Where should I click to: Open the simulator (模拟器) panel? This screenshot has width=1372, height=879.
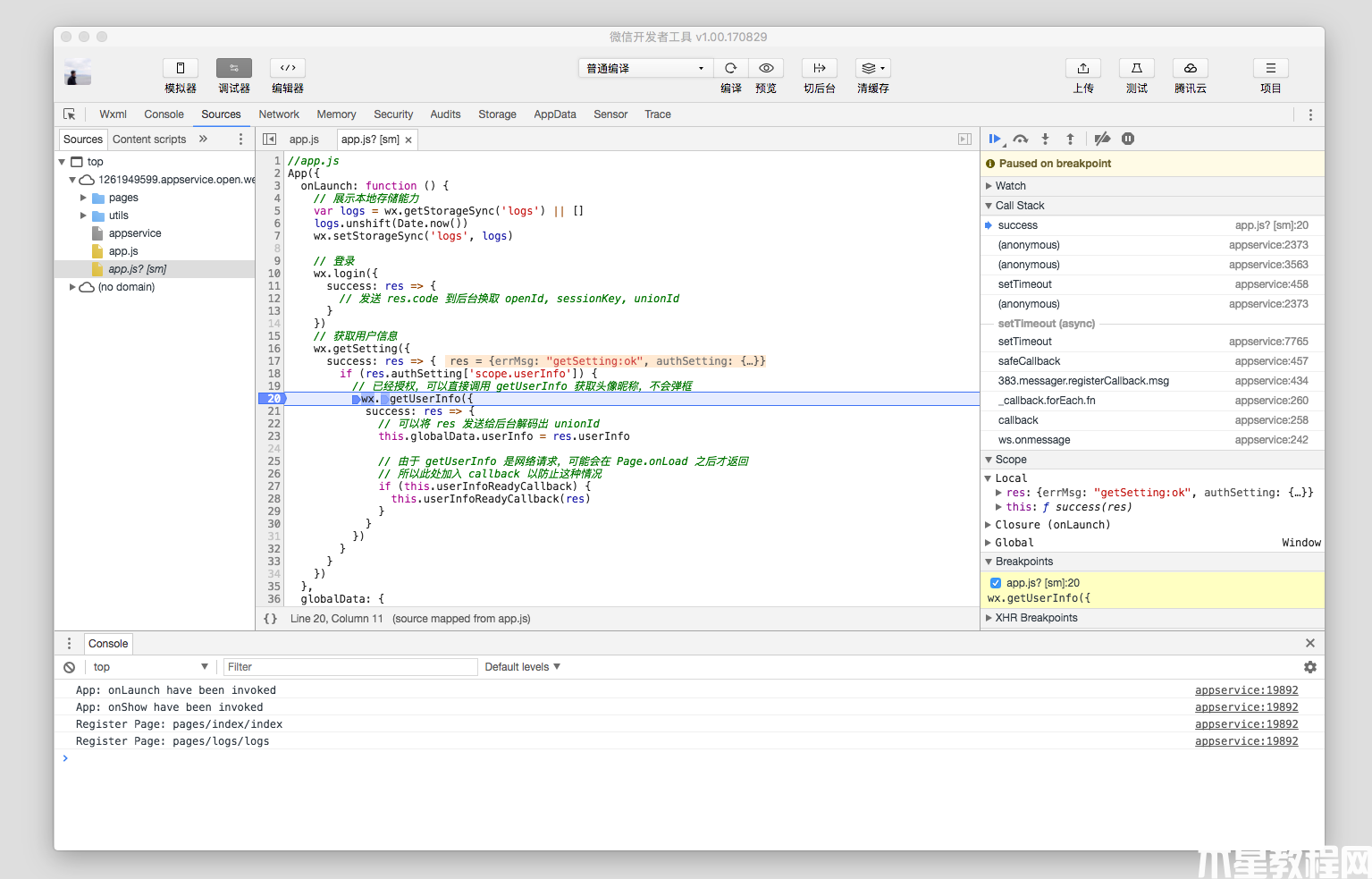click(x=181, y=68)
